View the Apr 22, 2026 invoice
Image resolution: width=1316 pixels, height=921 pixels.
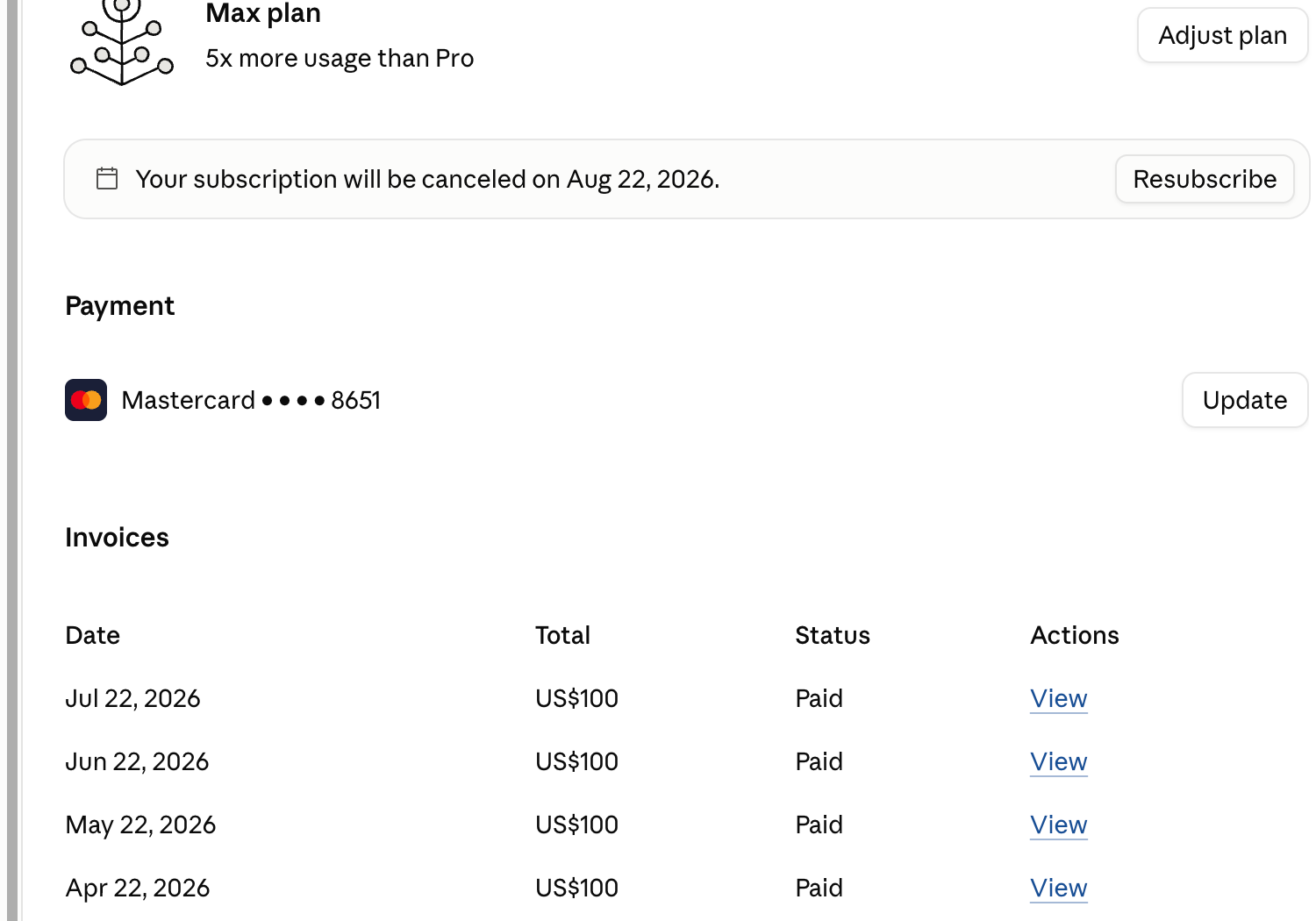coord(1059,888)
